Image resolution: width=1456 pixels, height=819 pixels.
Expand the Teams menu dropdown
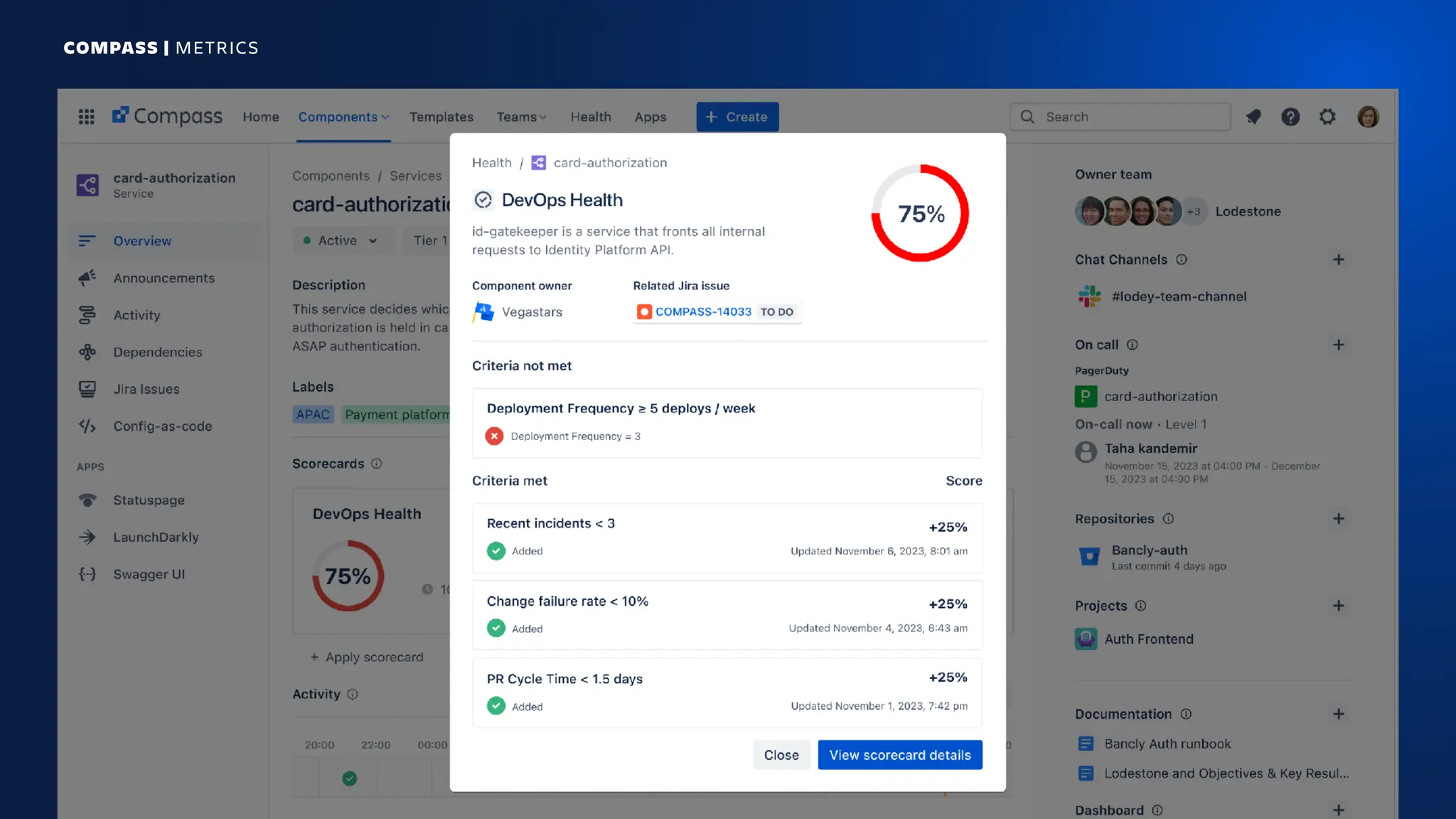click(x=521, y=117)
